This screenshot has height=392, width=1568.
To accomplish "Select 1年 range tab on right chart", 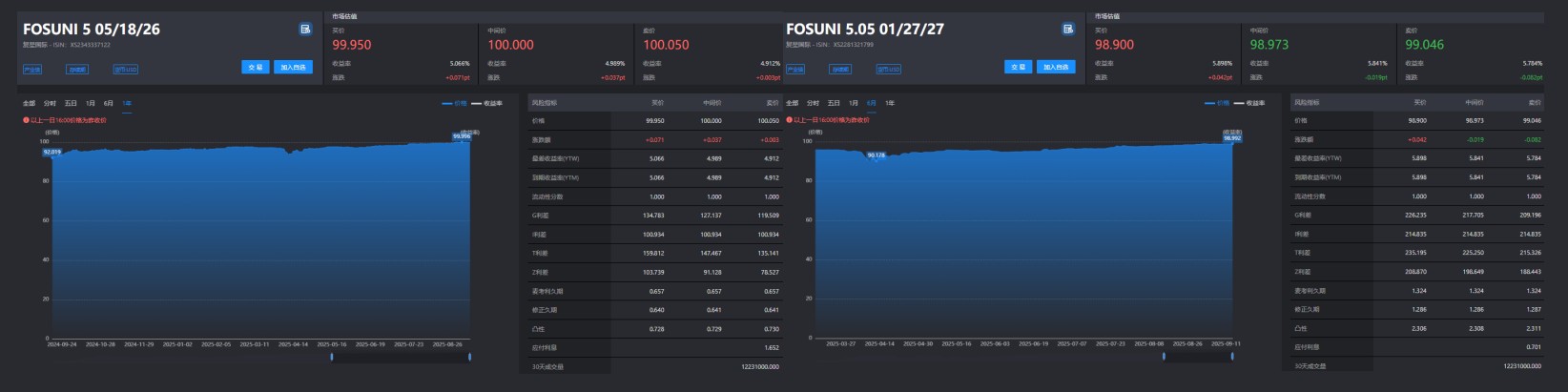I will (x=890, y=103).
